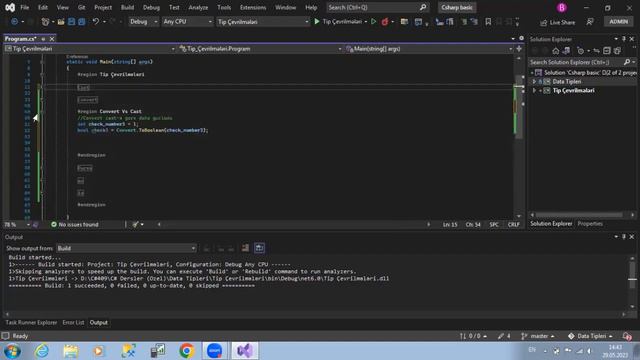Click Pending Changes Filter clock icon
The height and width of the screenshot is (360, 640).
pyautogui.click(x=580, y=51)
